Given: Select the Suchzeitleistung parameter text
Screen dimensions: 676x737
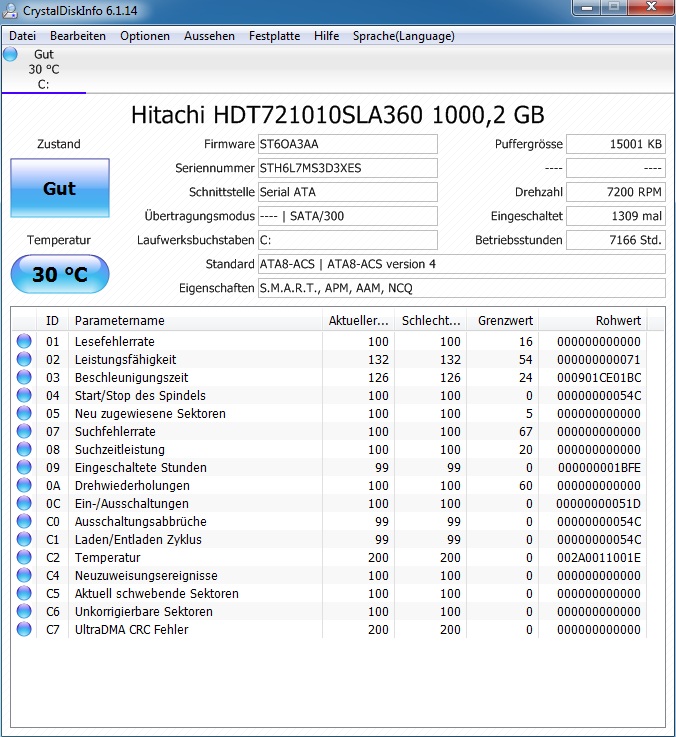Looking at the screenshot, I should pos(120,449).
